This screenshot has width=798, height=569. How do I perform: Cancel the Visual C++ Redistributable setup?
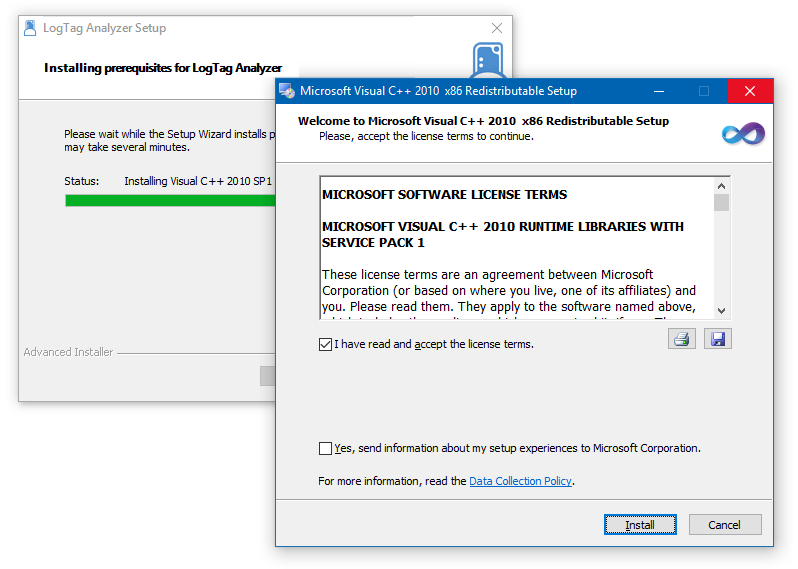725,525
